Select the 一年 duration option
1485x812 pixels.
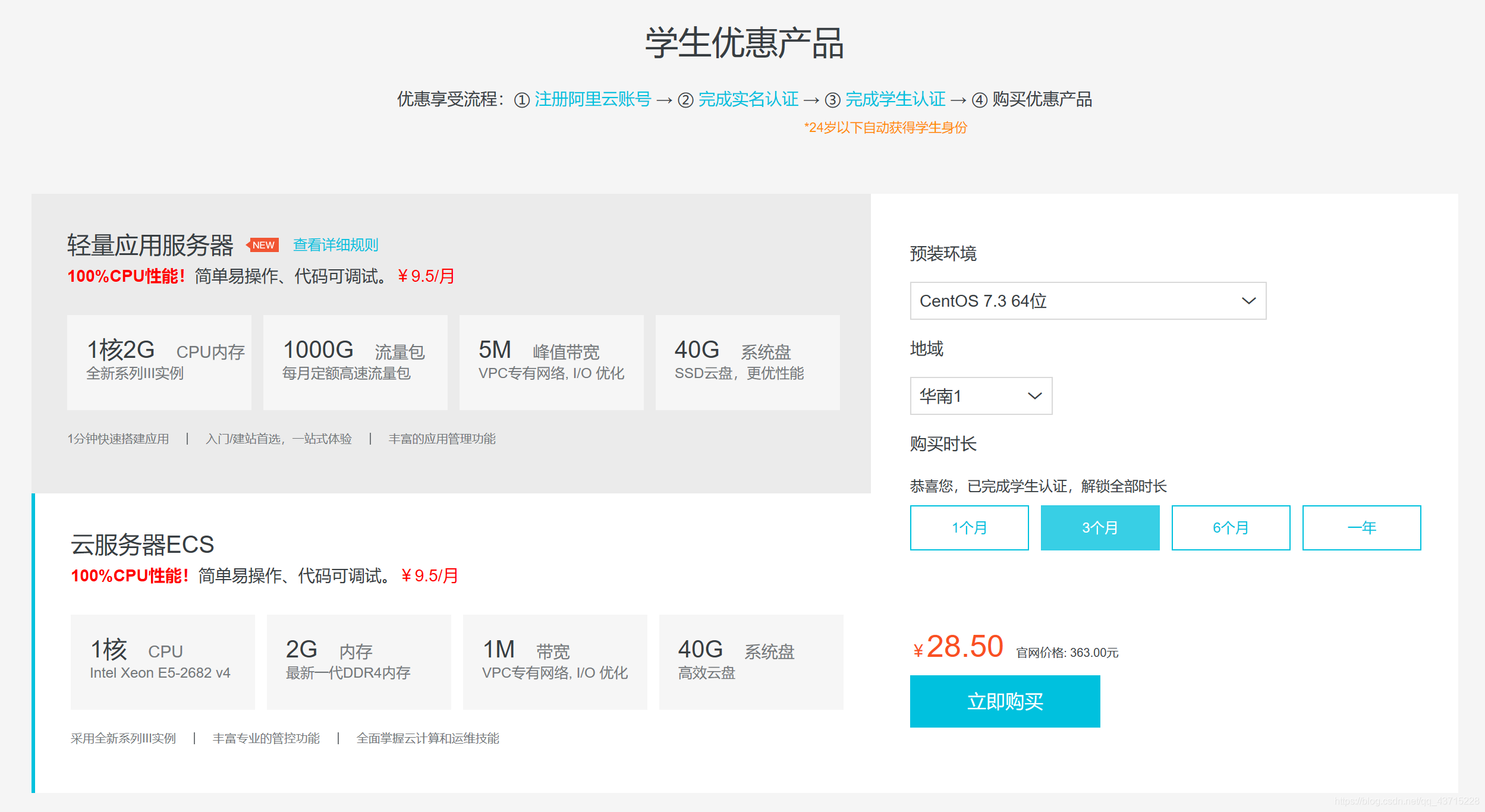1361,528
